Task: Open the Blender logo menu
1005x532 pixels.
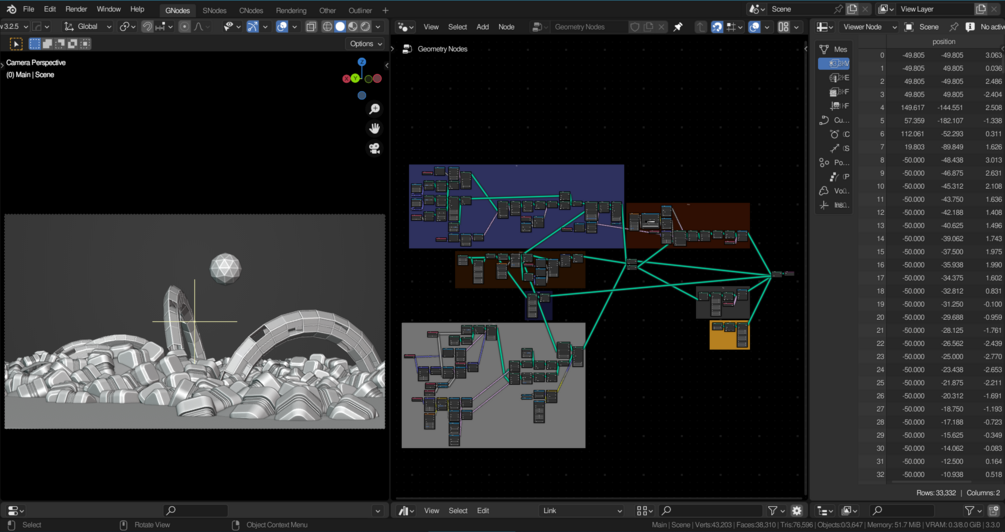Action: click(11, 10)
